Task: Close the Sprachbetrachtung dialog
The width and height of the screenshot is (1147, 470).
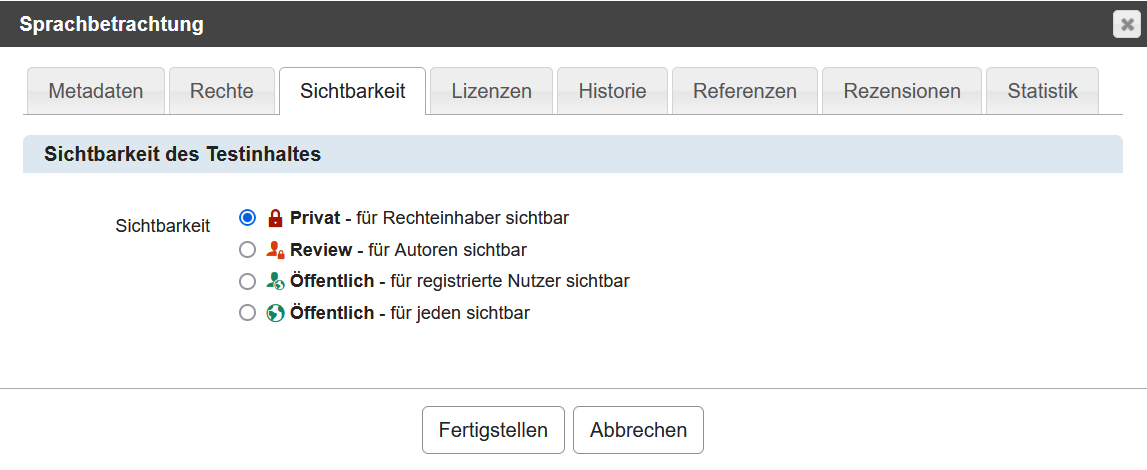Action: coord(1127,24)
